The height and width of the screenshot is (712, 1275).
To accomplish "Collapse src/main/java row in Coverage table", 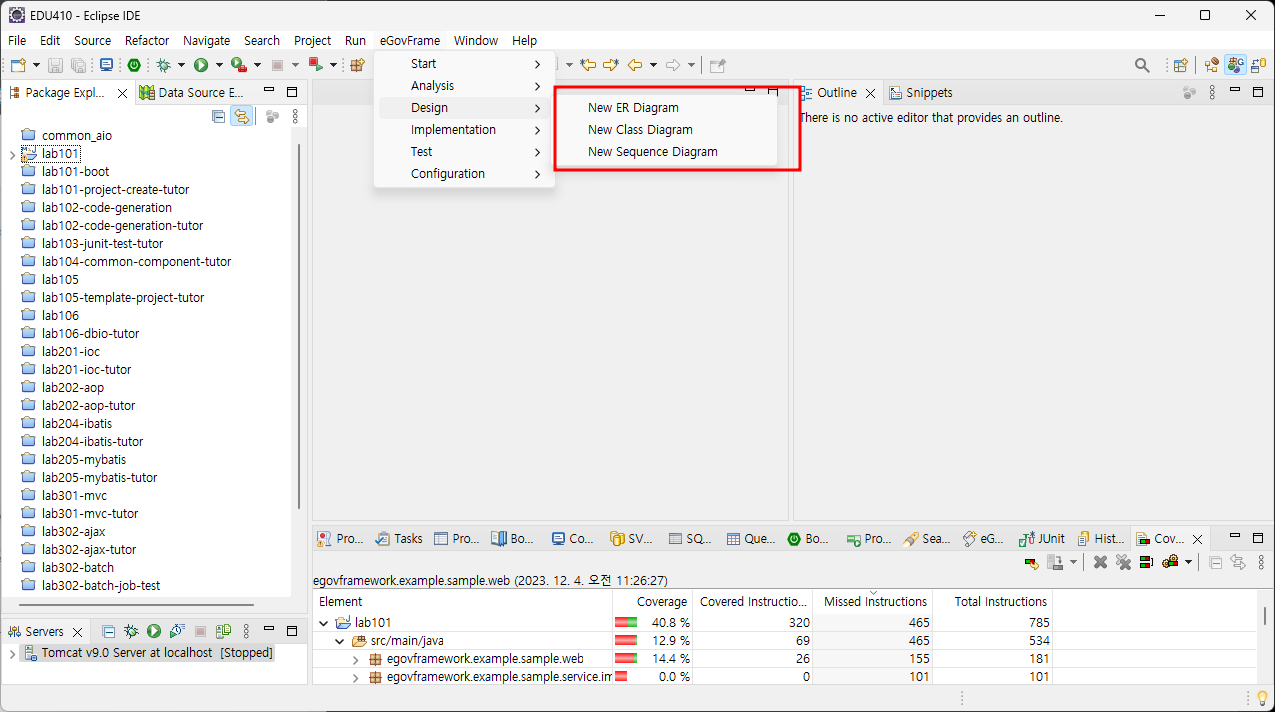I will [x=340, y=641].
